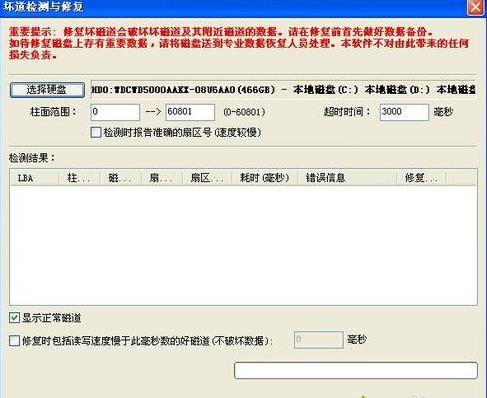The image size is (487, 398).
Task: Click the 检测结果 label
Action: (x=32, y=158)
